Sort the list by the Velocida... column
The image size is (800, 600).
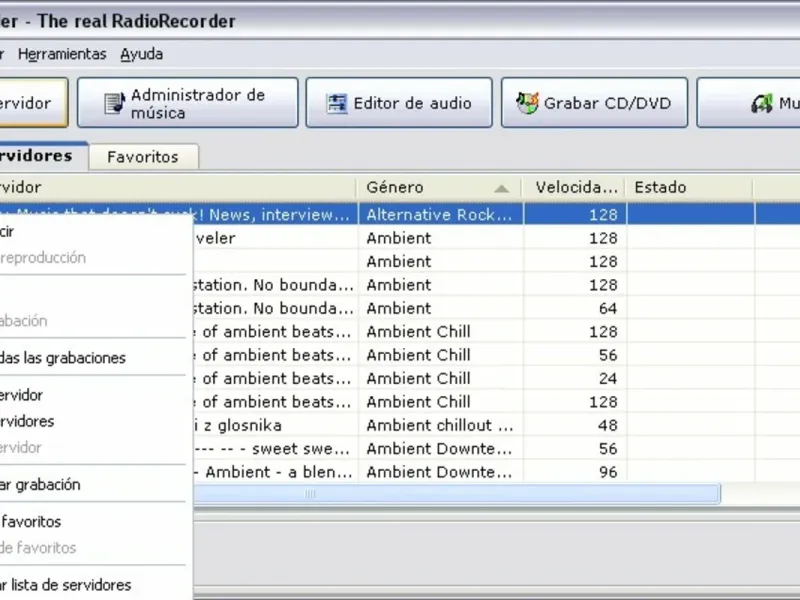click(574, 188)
